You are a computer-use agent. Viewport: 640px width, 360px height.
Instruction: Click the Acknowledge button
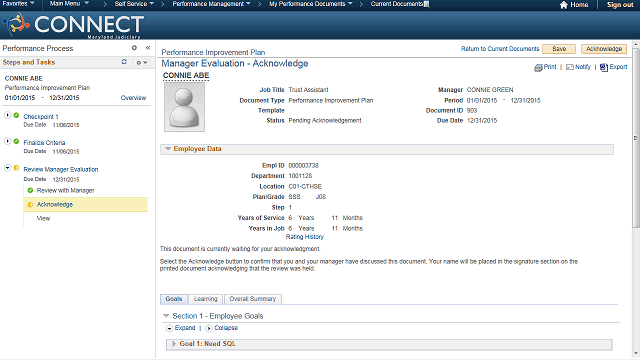(x=604, y=49)
